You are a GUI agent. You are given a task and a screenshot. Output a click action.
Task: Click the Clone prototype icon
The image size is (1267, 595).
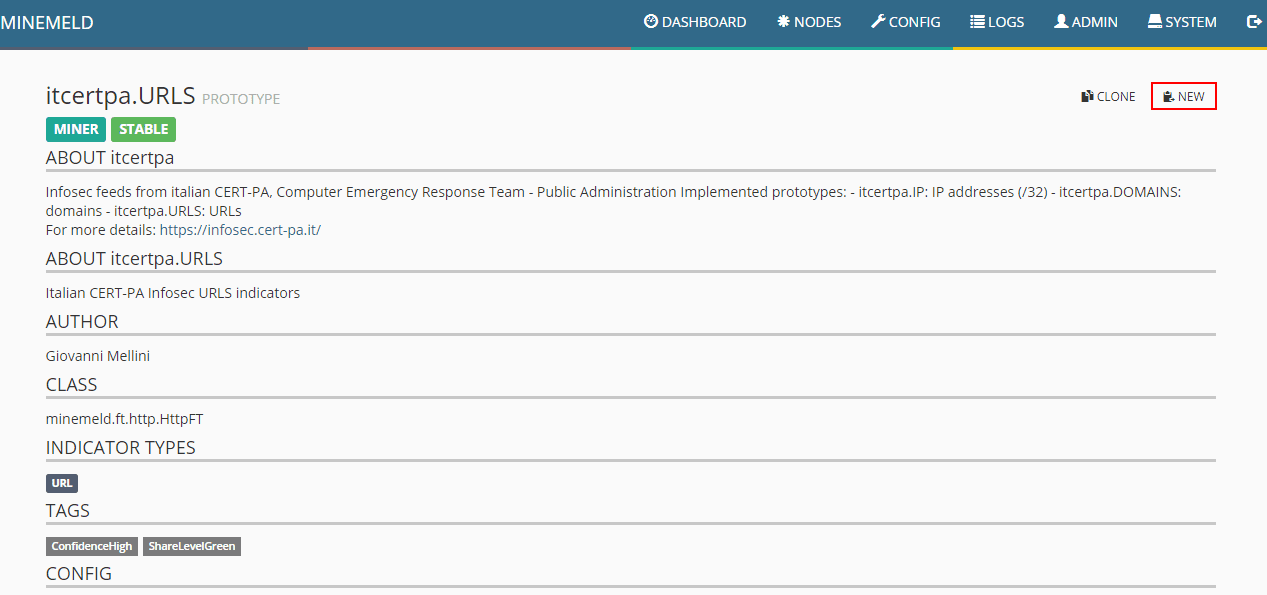tap(1087, 97)
